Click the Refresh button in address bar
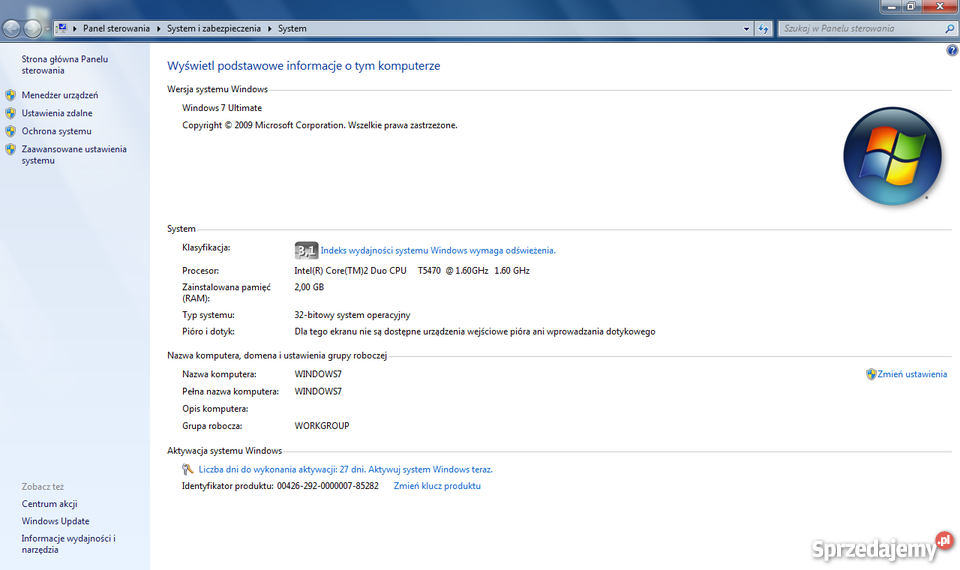The width and height of the screenshot is (960, 570). pos(763,29)
